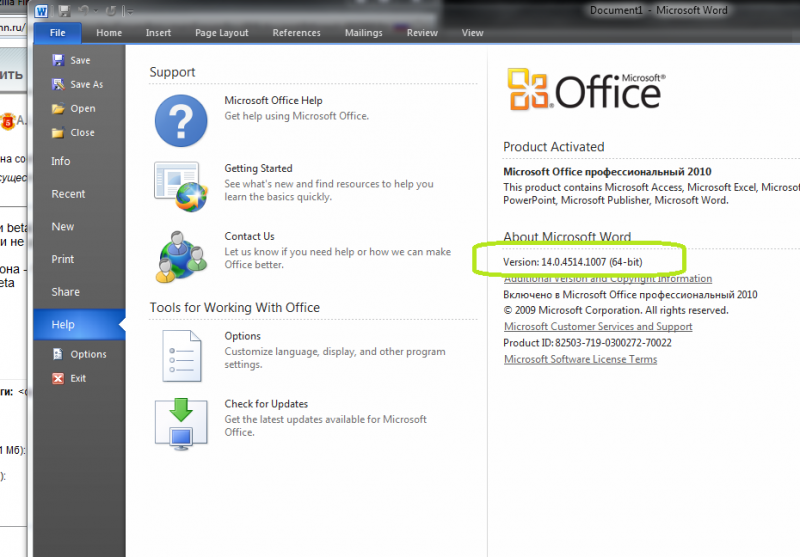Open the References tab
800x557 pixels.
(x=296, y=33)
